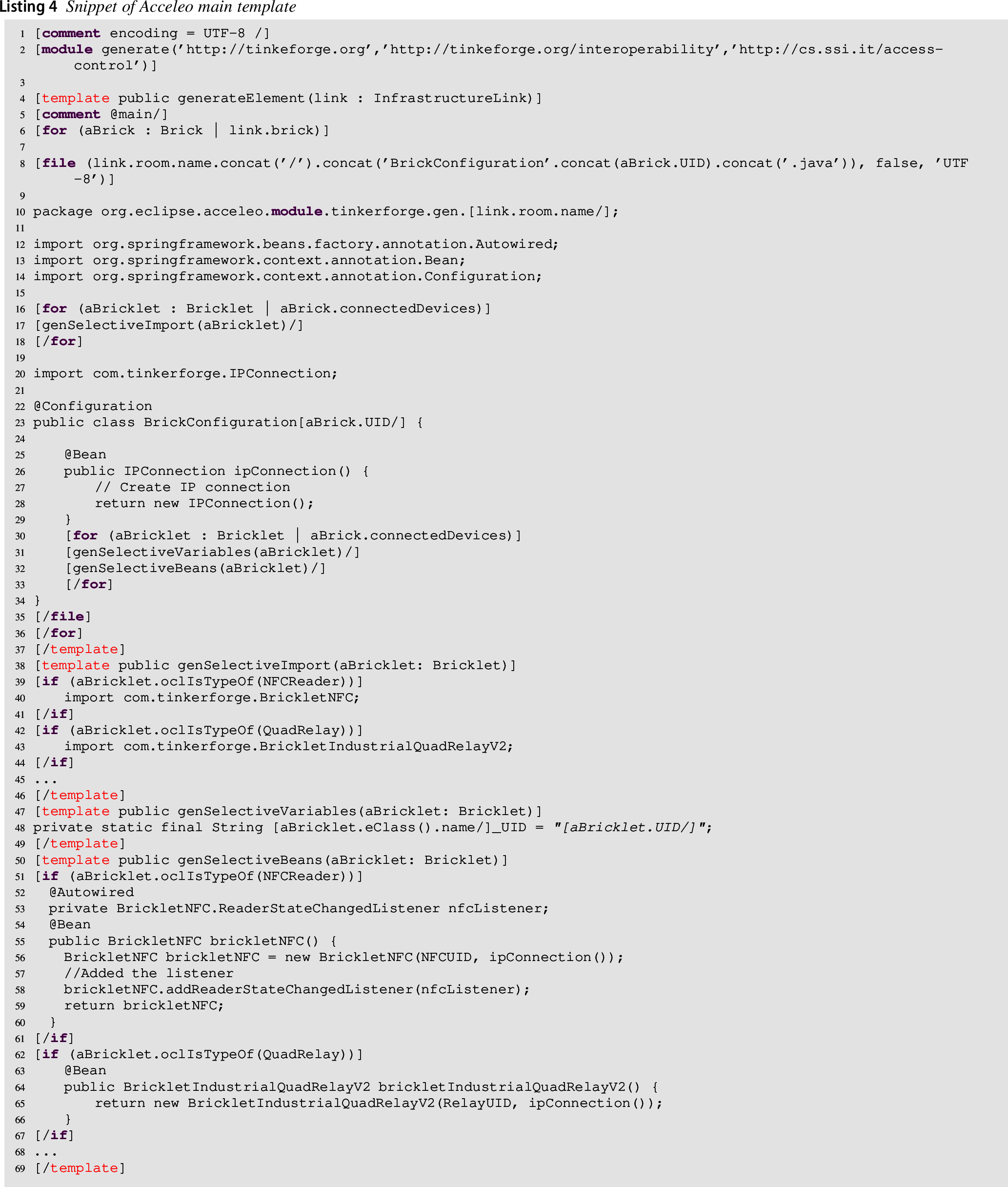
Task: Select the comment @main tag
Action: point(101,114)
